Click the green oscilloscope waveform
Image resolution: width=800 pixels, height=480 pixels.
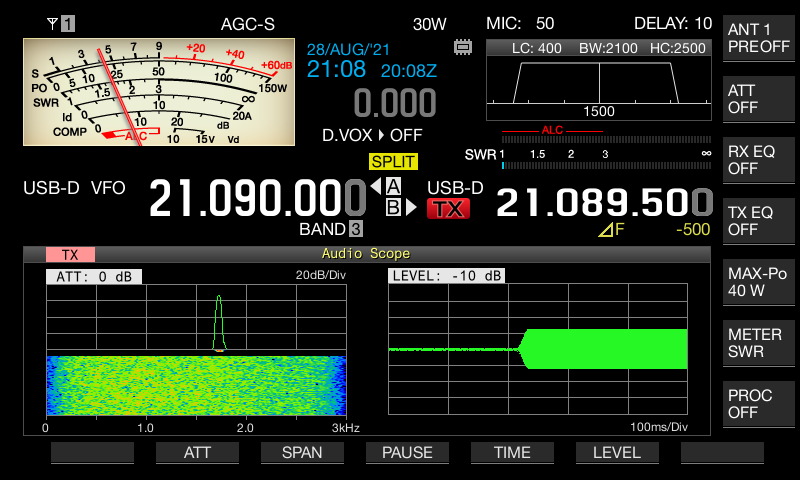click(605, 349)
